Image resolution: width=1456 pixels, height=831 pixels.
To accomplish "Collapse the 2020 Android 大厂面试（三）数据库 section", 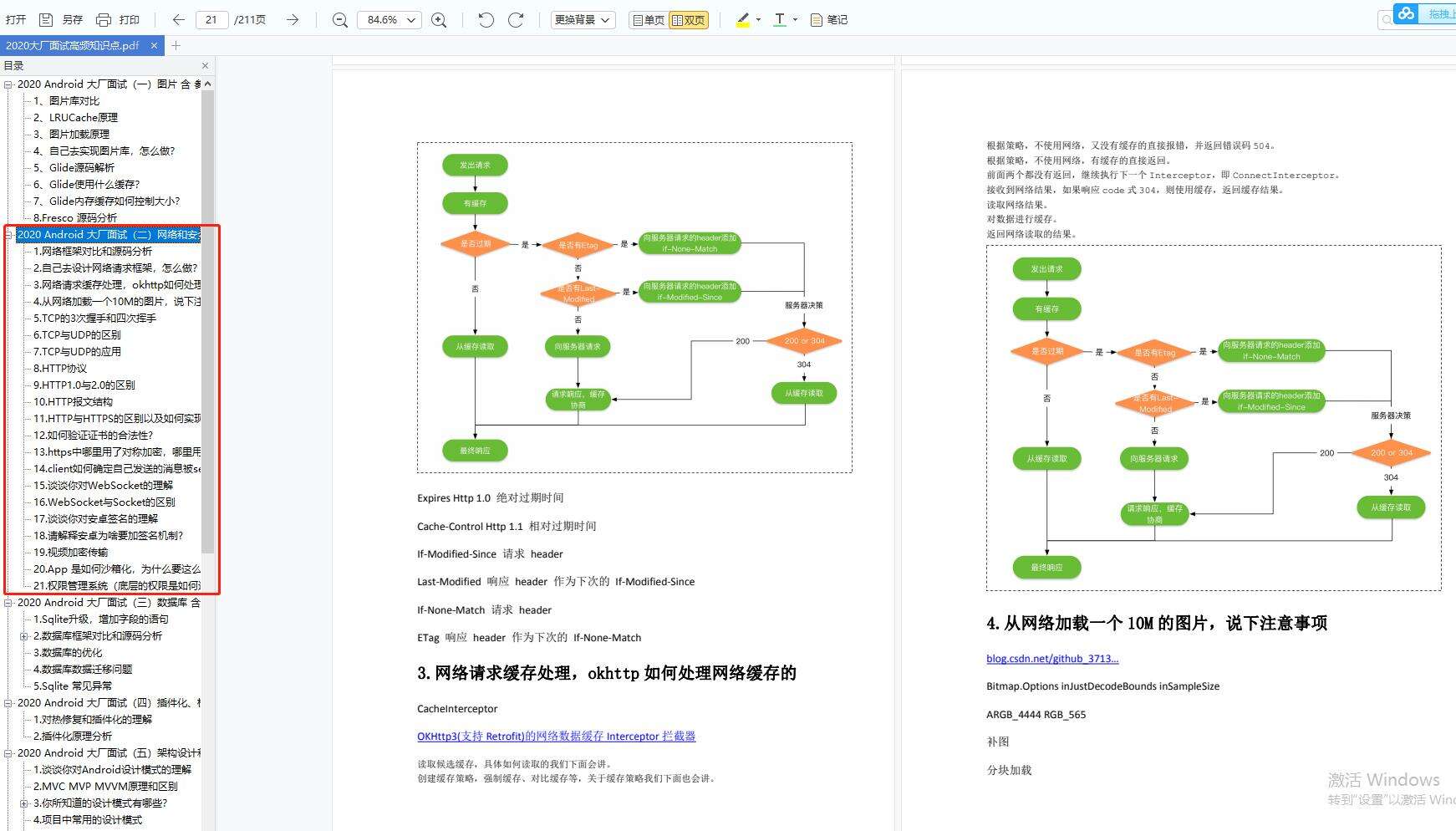I will coord(7,602).
